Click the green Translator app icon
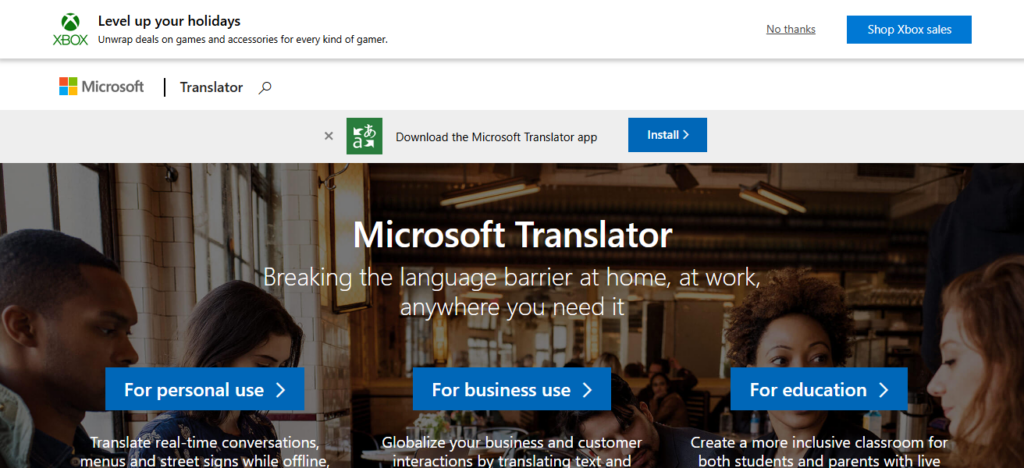This screenshot has height=468, width=1024. pos(364,136)
